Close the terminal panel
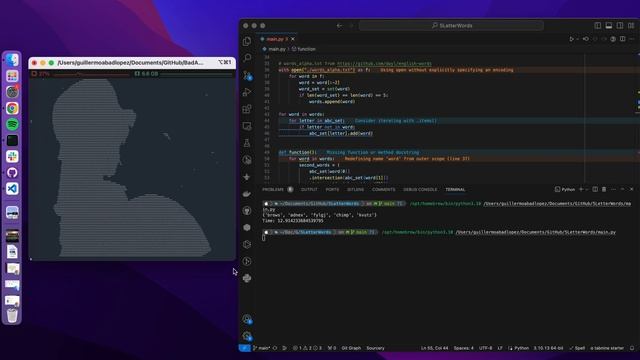640x360 pixels. pos(632,189)
